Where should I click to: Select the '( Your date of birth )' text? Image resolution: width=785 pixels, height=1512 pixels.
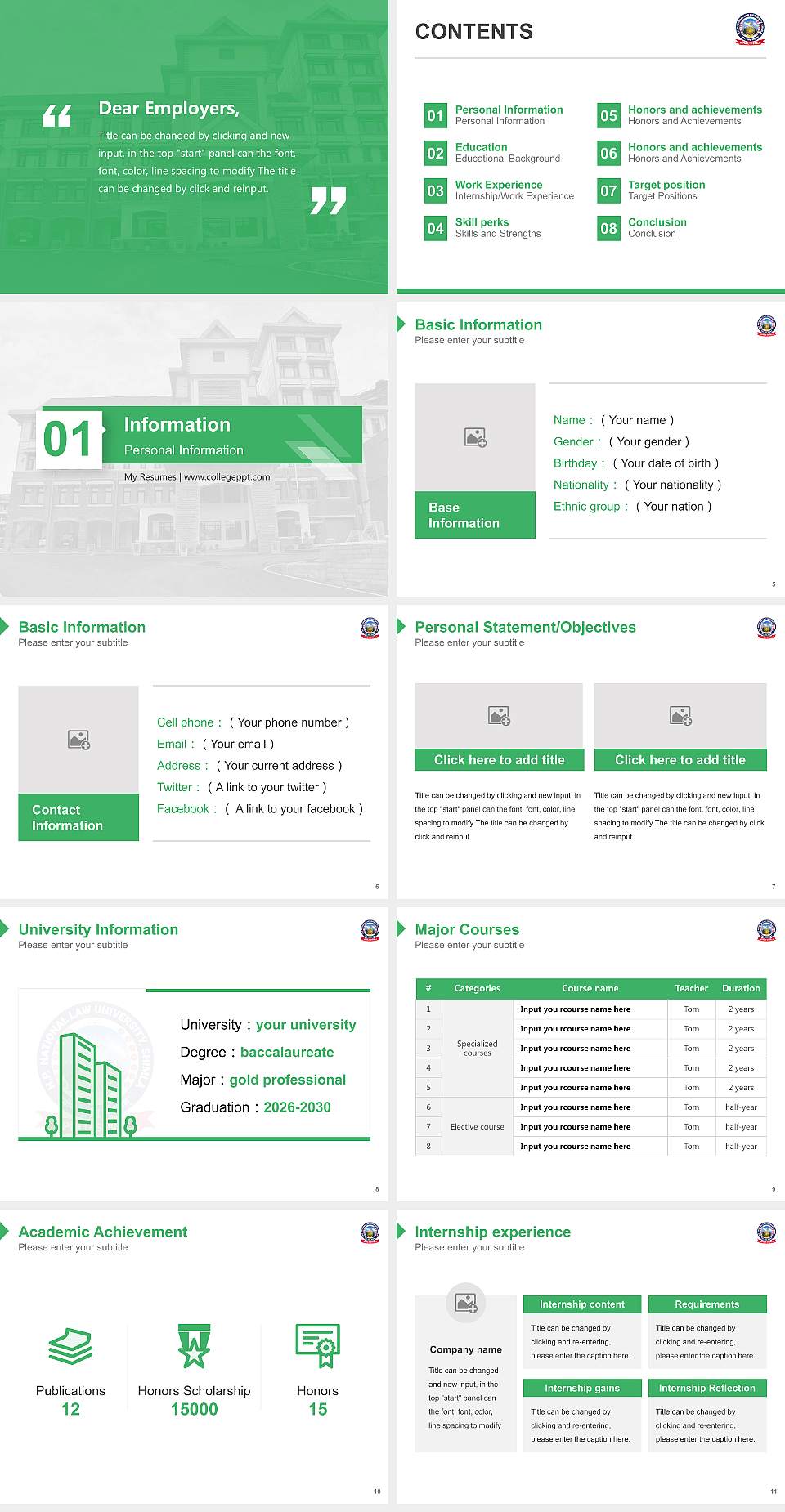coord(666,463)
